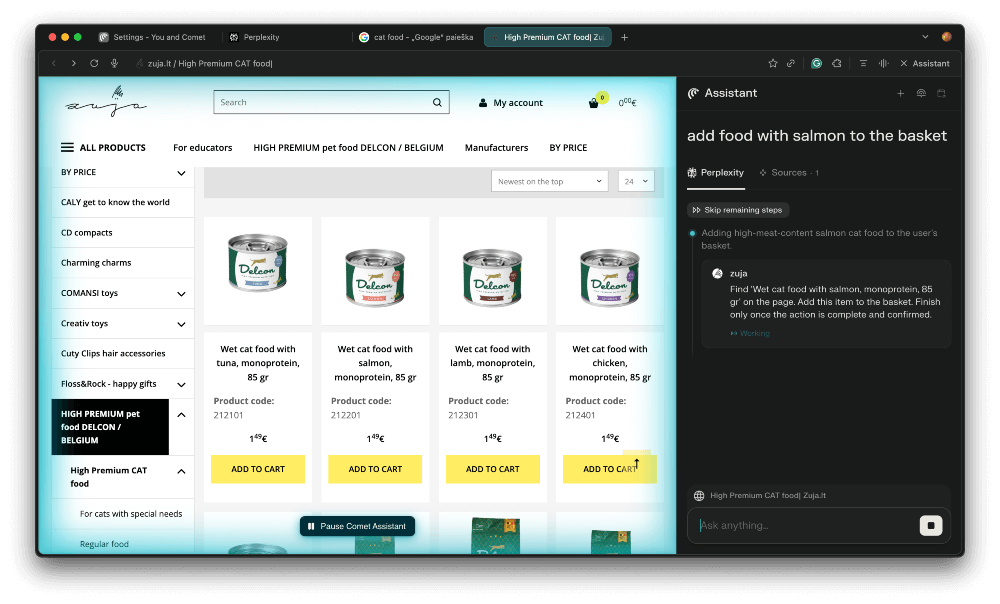1000x604 pixels.
Task: Click the microphone icon in the toolbar
Action: [114, 63]
